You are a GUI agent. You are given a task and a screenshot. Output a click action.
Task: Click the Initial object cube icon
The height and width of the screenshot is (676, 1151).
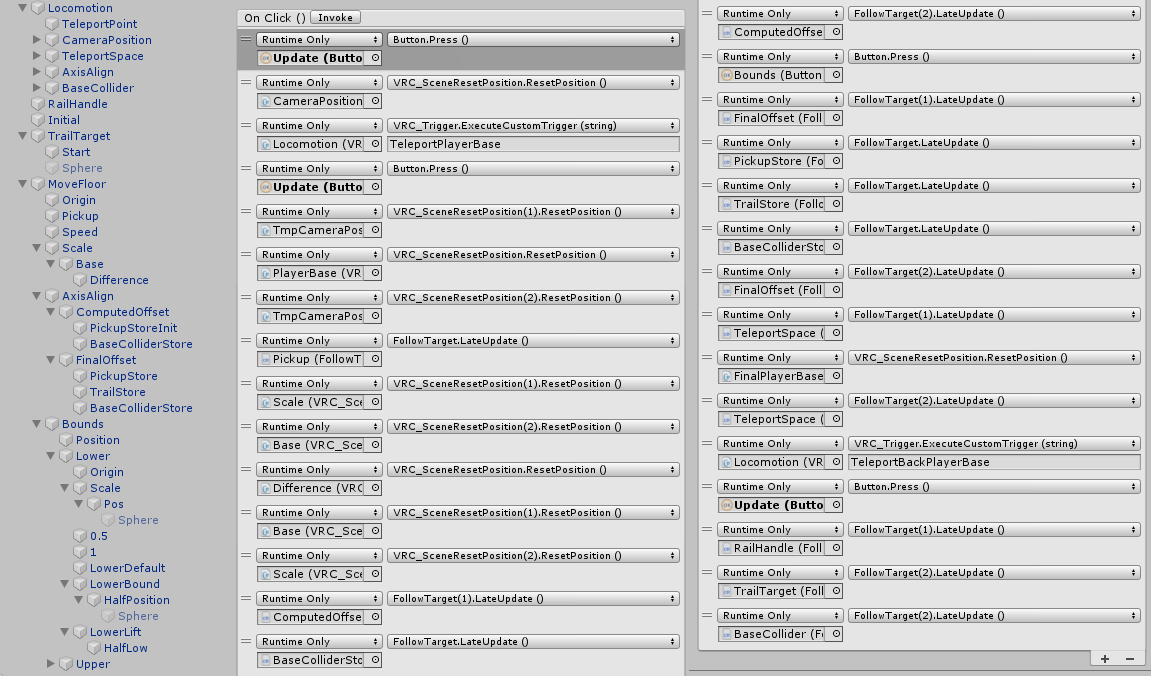(38, 120)
